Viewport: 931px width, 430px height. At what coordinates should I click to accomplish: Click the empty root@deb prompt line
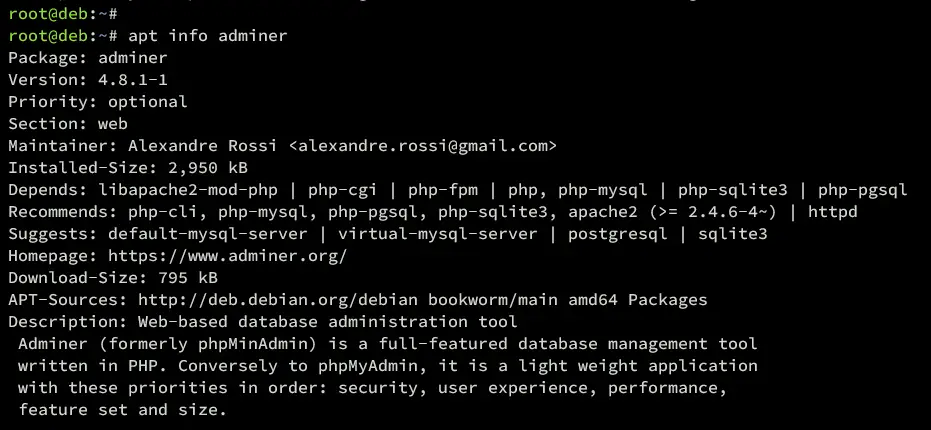[63, 13]
